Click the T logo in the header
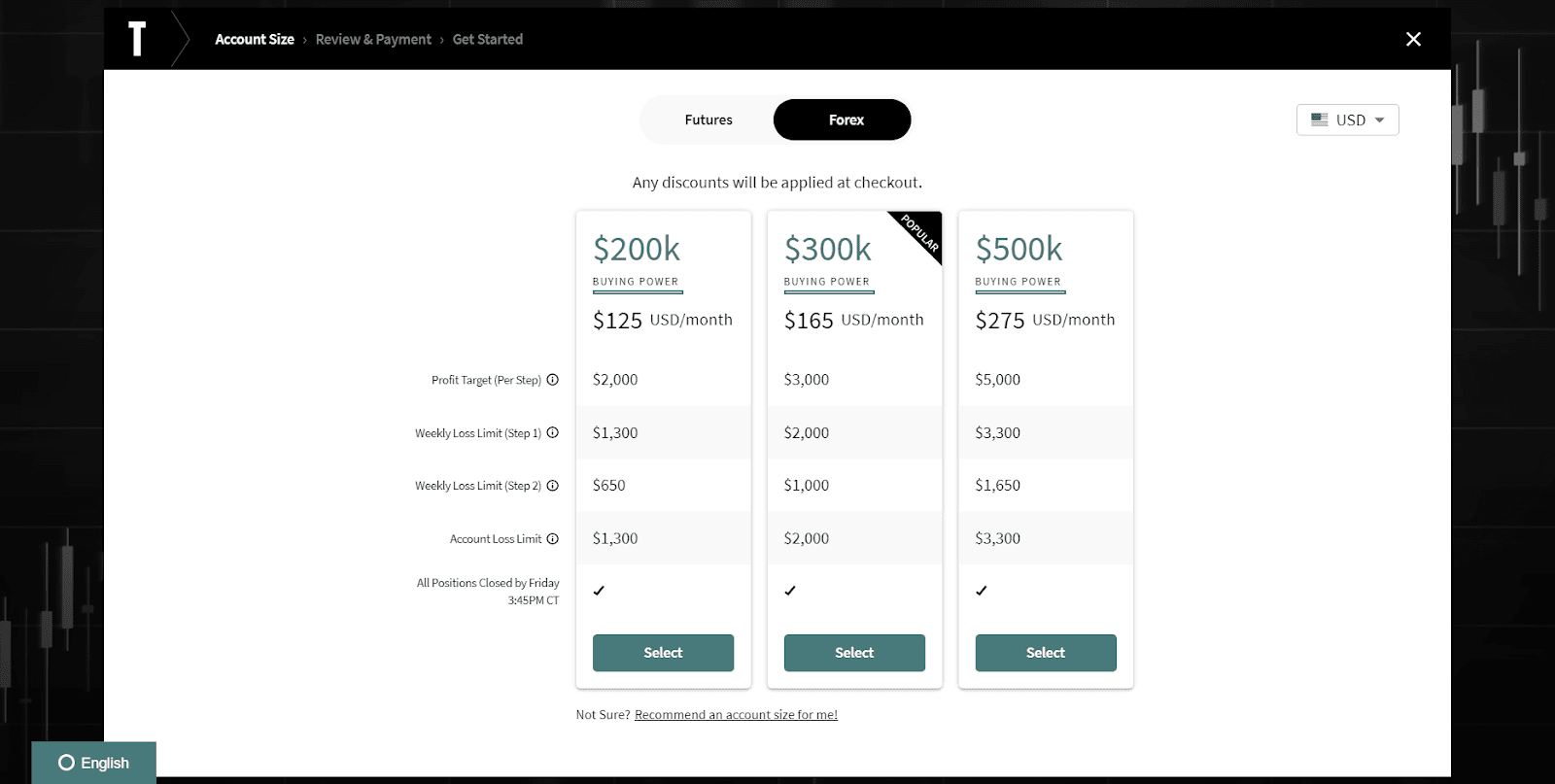1555x784 pixels. tap(137, 39)
